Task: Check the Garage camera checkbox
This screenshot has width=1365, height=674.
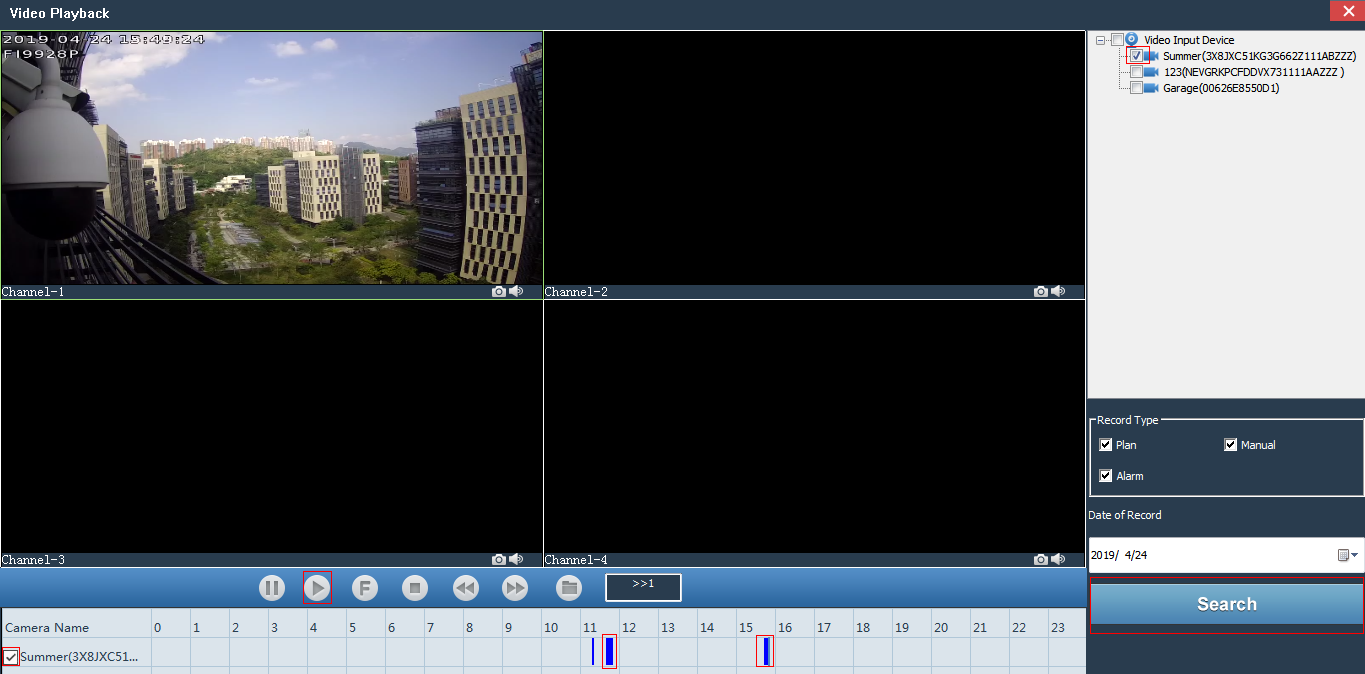Action: pos(1135,87)
